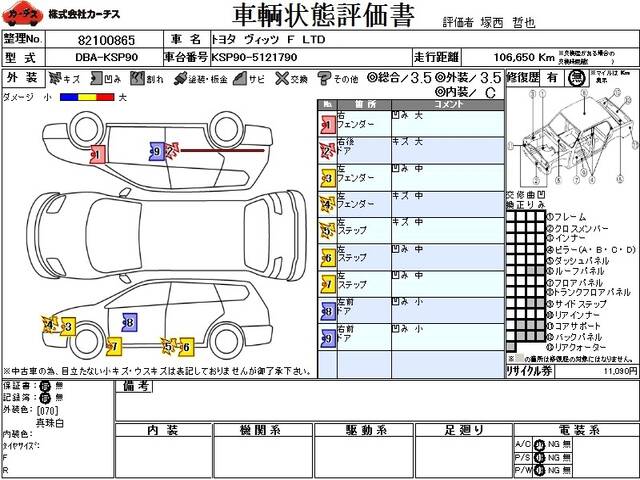
Task: Select blue marker 8 on car door diagram
Action: [129, 322]
